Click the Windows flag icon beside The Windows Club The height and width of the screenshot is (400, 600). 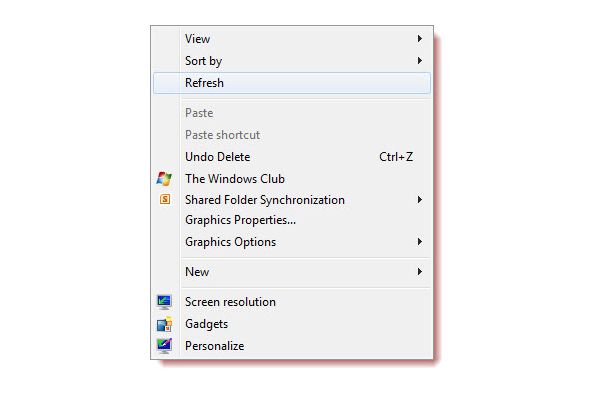pyautogui.click(x=164, y=179)
